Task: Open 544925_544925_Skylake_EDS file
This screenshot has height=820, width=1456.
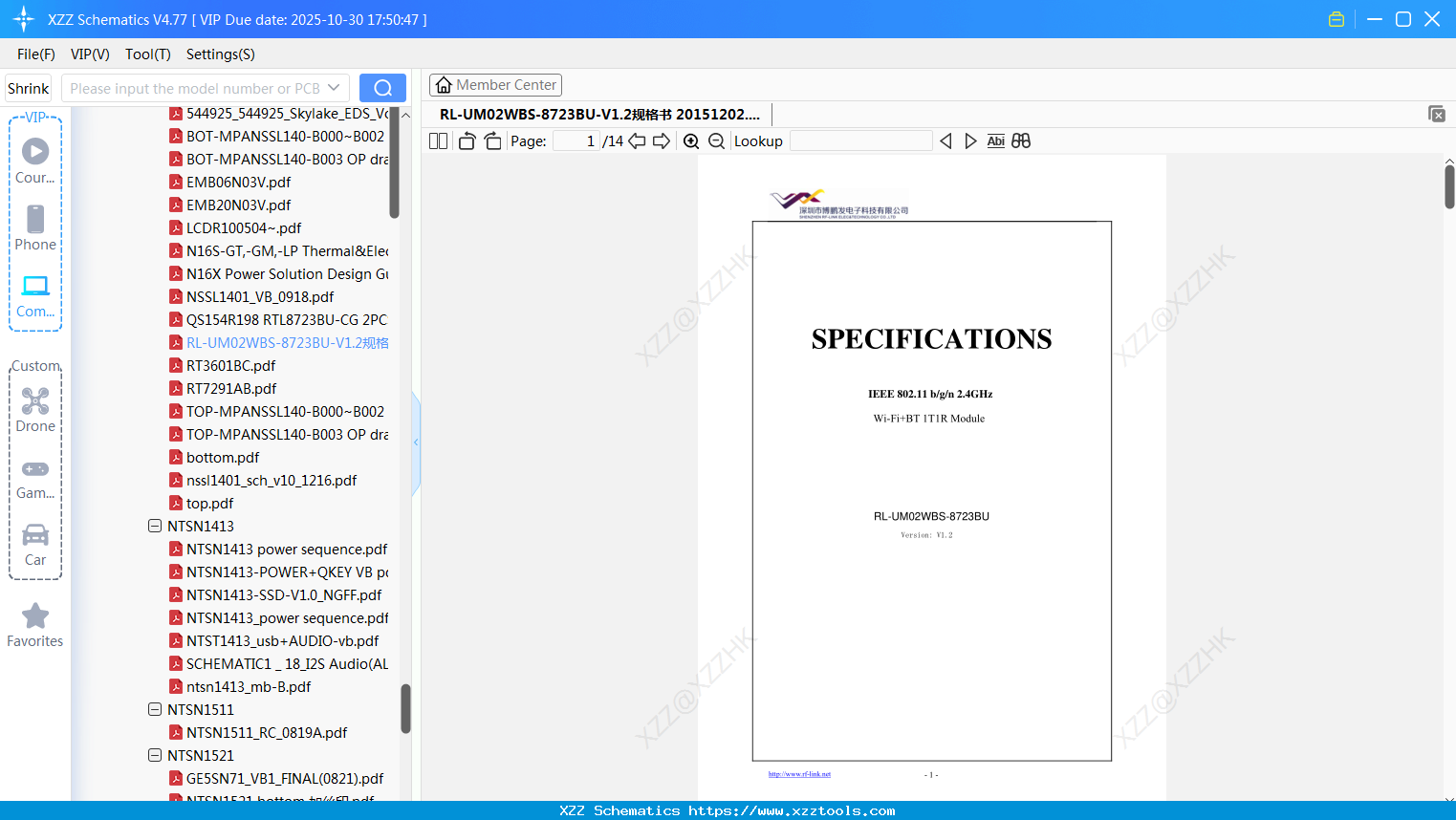Action: click(287, 113)
